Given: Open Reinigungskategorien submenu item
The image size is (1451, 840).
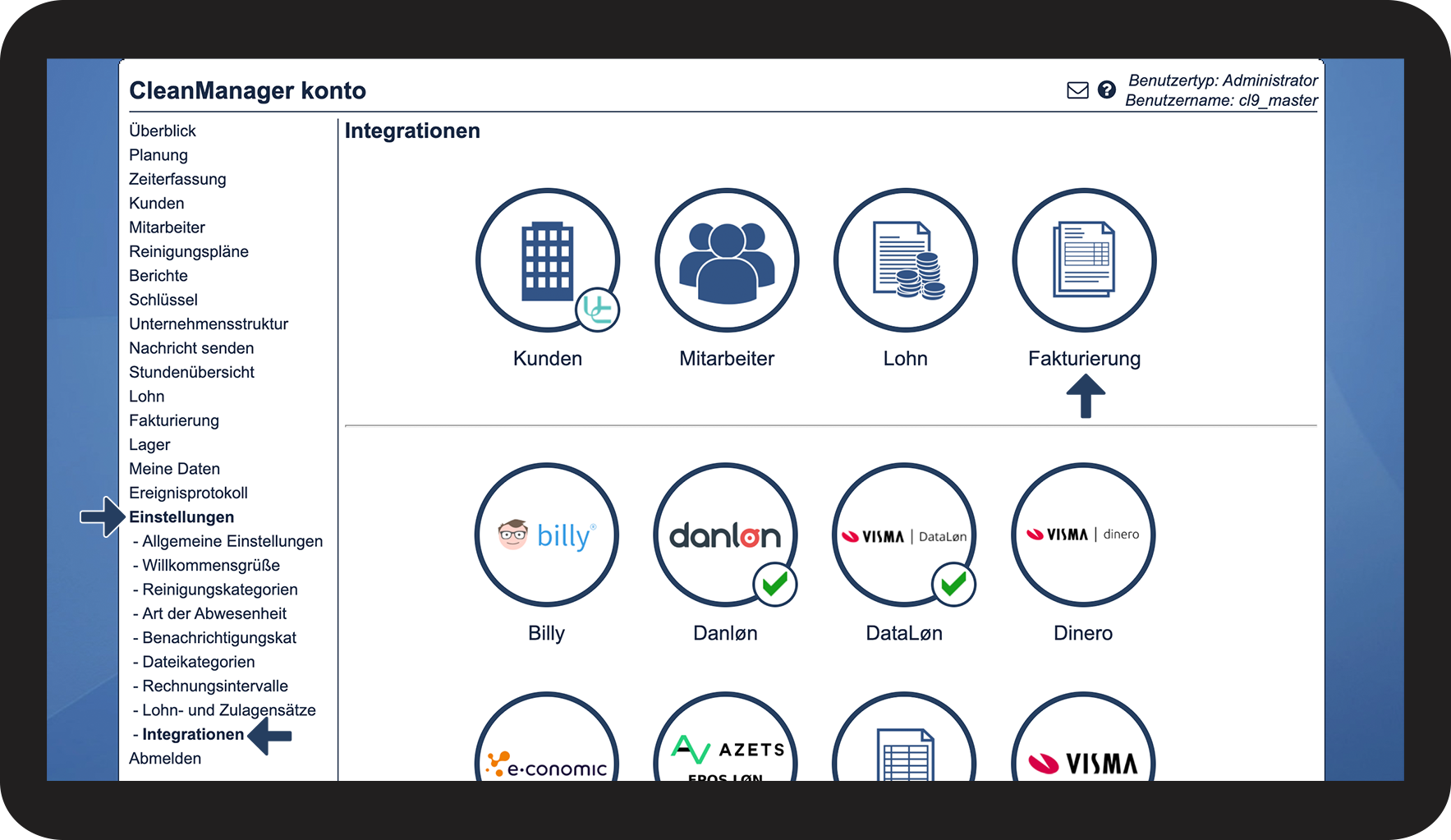Looking at the screenshot, I should click(x=220, y=590).
